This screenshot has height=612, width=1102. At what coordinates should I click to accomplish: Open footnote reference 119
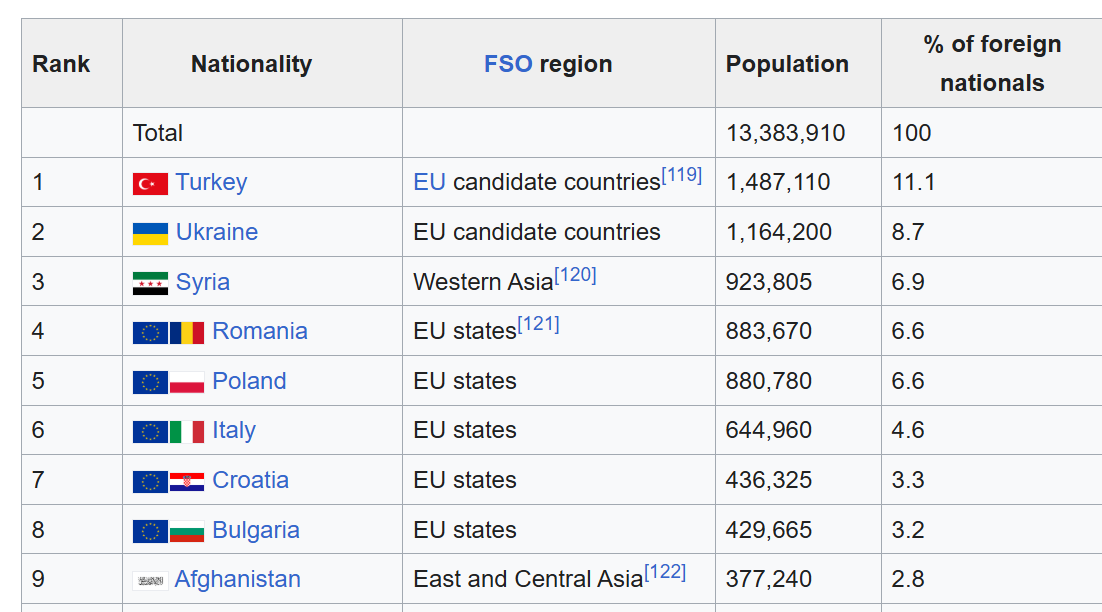coord(682,175)
